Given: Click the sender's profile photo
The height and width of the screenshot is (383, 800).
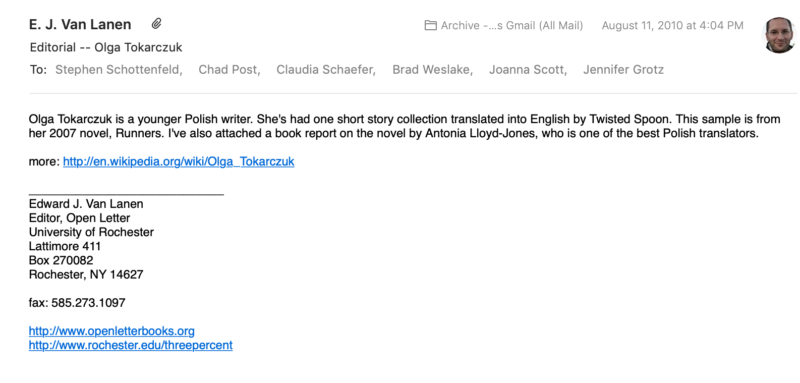Looking at the screenshot, I should click(x=780, y=35).
